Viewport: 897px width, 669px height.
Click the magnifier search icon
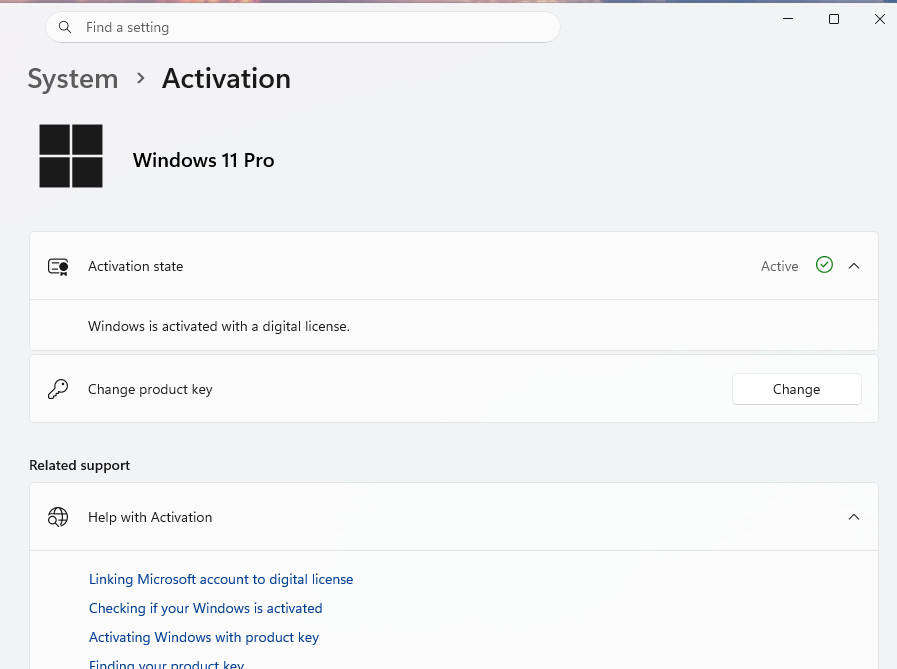[x=65, y=27]
